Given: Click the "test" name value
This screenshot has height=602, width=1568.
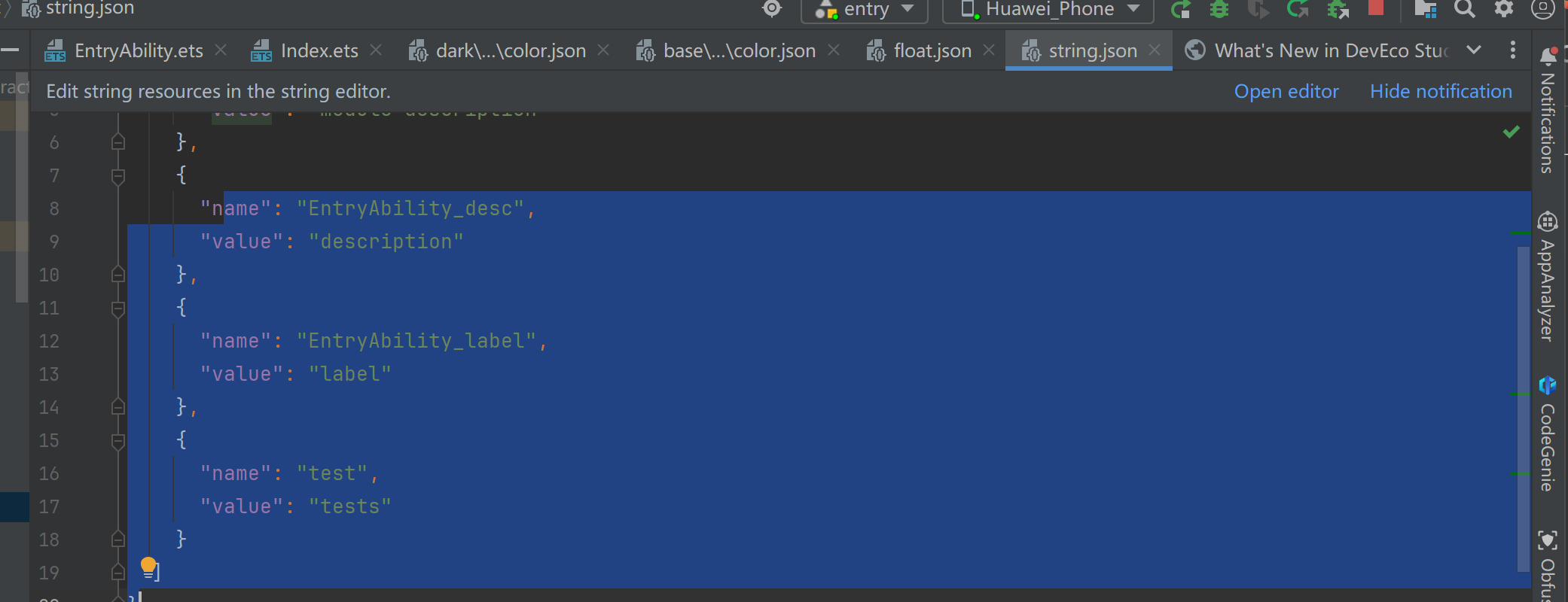Looking at the screenshot, I should pos(331,473).
